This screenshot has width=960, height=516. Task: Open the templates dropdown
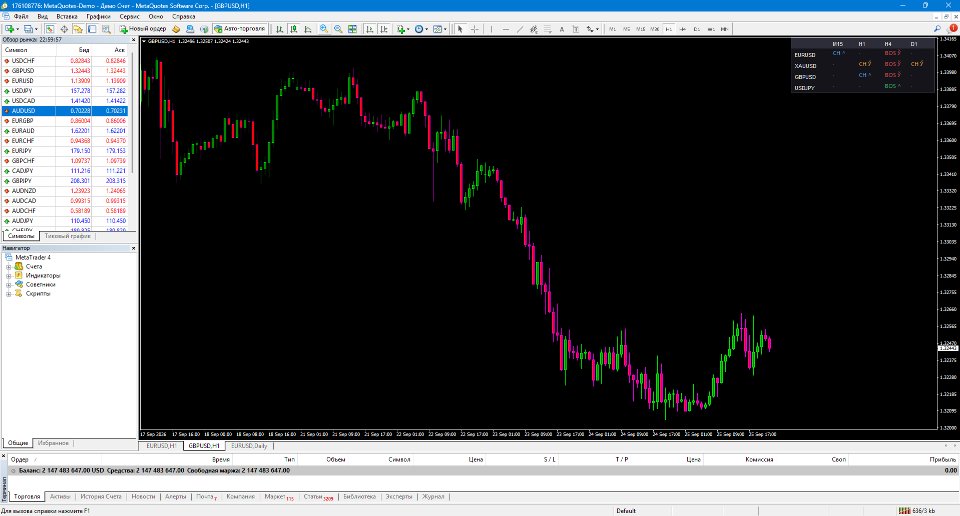point(440,29)
